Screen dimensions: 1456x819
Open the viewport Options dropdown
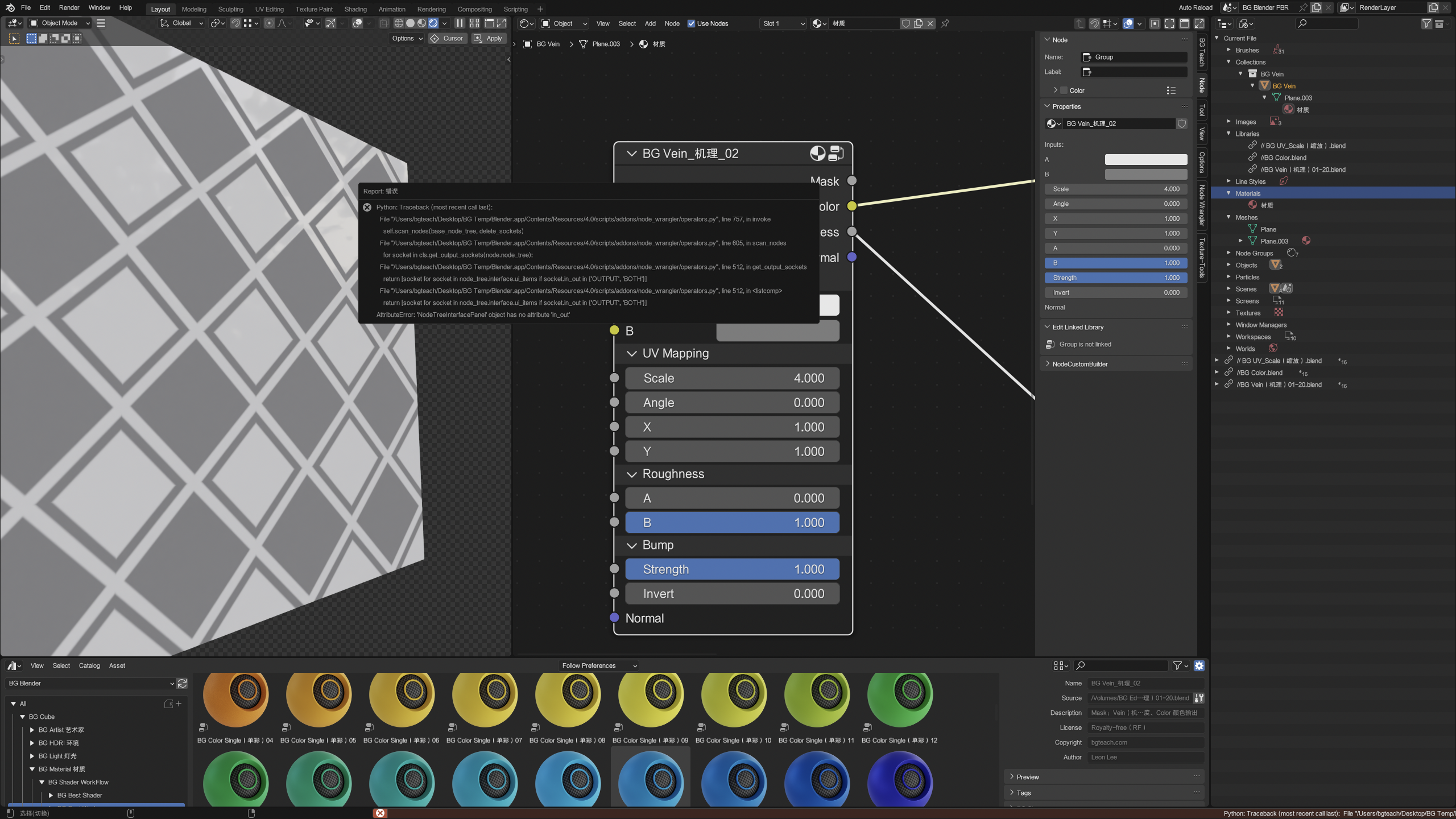click(407, 39)
